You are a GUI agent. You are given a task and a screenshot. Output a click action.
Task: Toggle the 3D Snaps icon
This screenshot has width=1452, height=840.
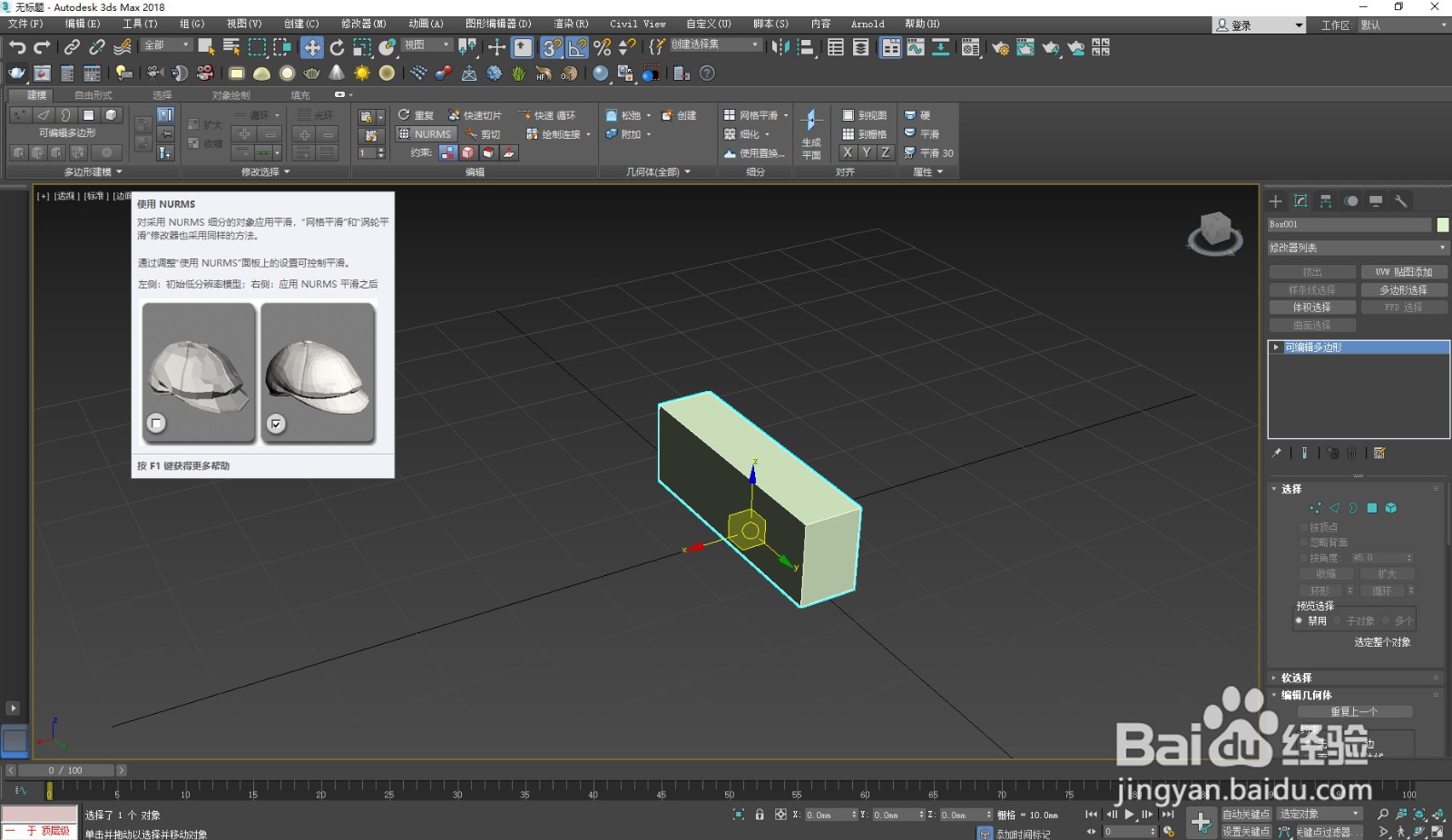coord(551,47)
